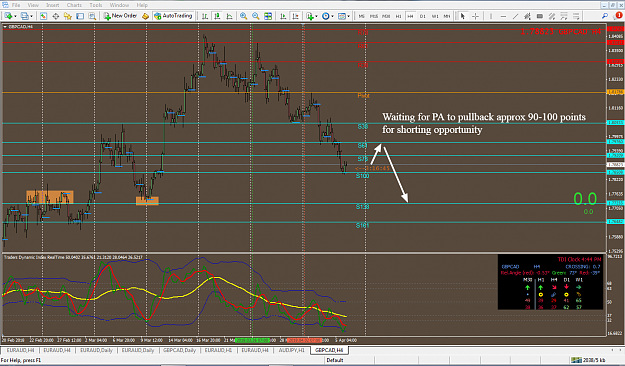Viewport: 625px width, 366px height.
Task: Open the File menu
Action: click(16, 5)
